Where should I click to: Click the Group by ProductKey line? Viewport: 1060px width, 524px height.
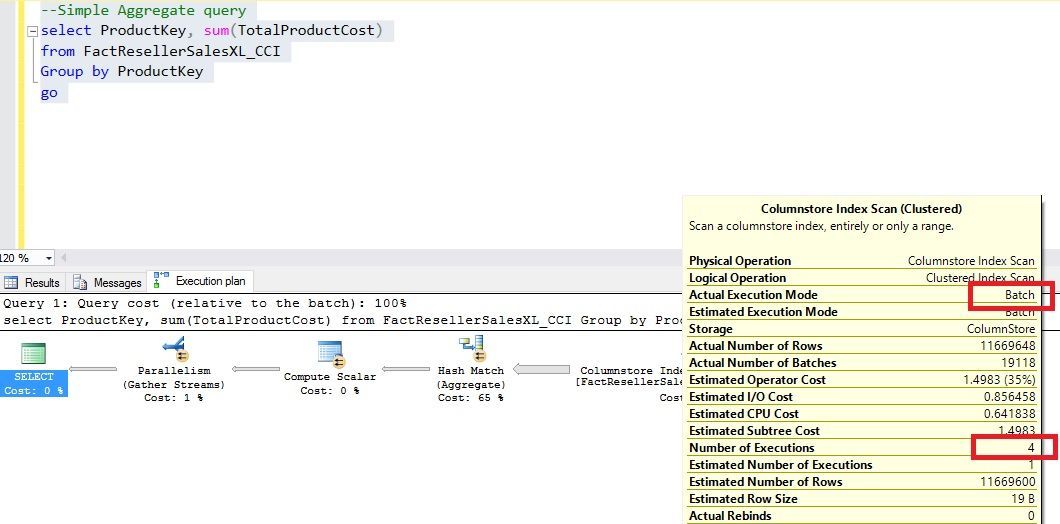point(122,71)
